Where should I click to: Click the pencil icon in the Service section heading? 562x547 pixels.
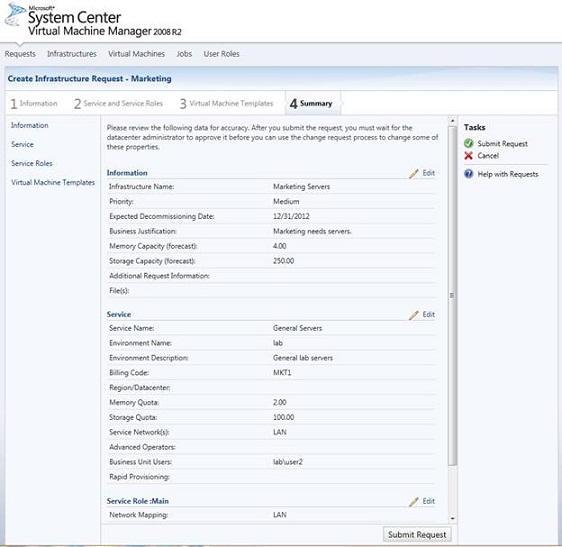414,315
